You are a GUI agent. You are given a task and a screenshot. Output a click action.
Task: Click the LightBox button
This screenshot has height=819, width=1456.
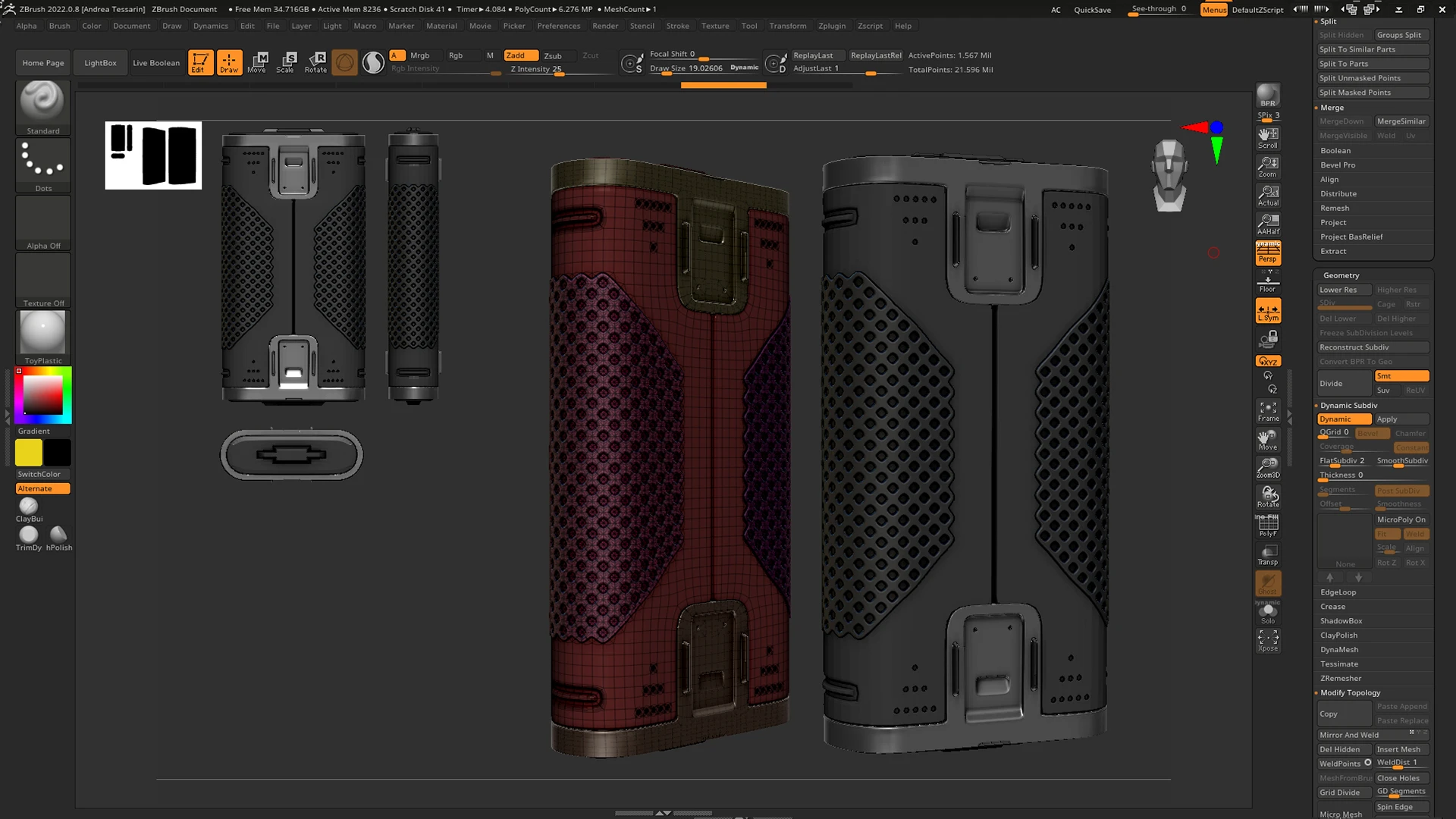point(100,63)
